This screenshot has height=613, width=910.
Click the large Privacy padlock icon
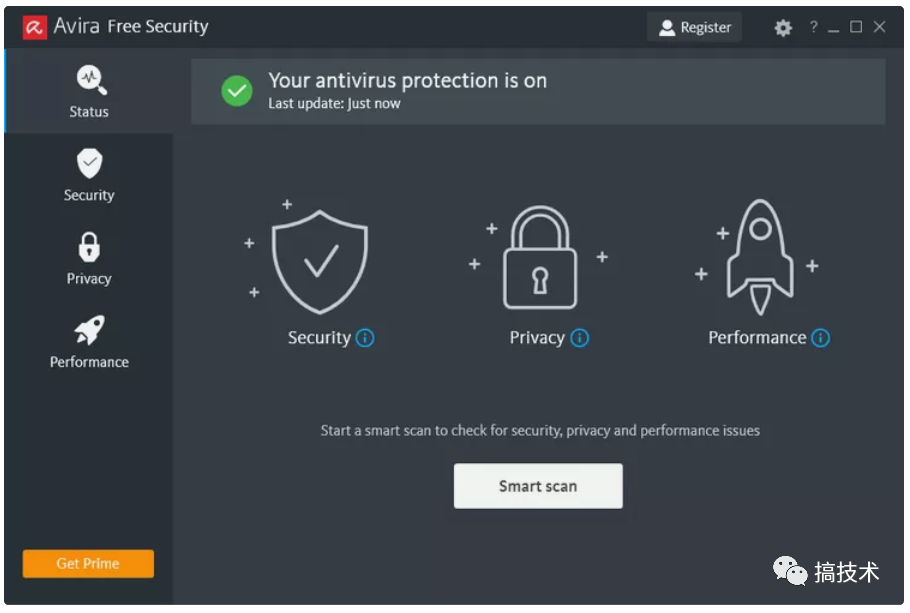(540, 257)
